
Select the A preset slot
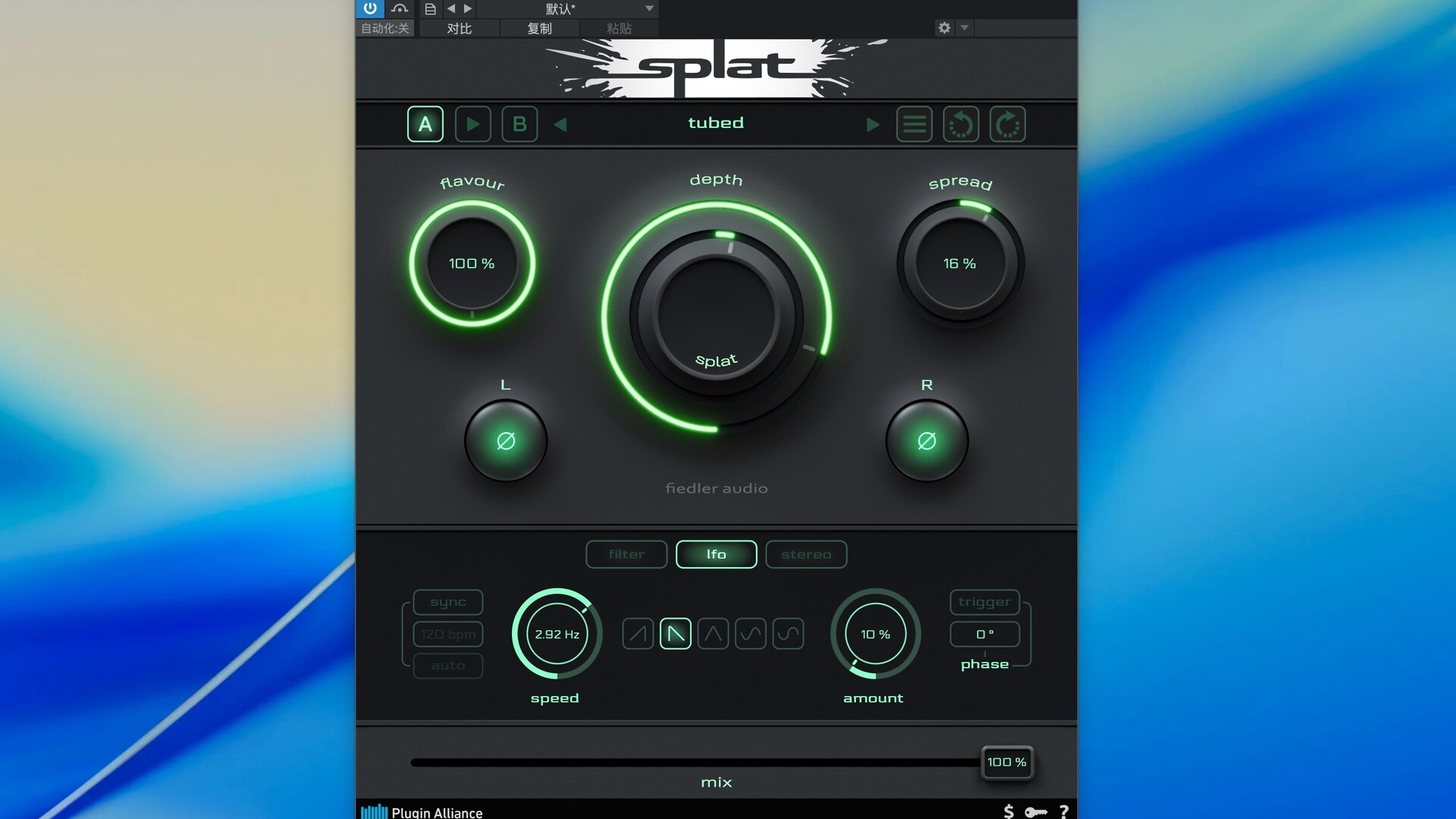pyautogui.click(x=425, y=124)
